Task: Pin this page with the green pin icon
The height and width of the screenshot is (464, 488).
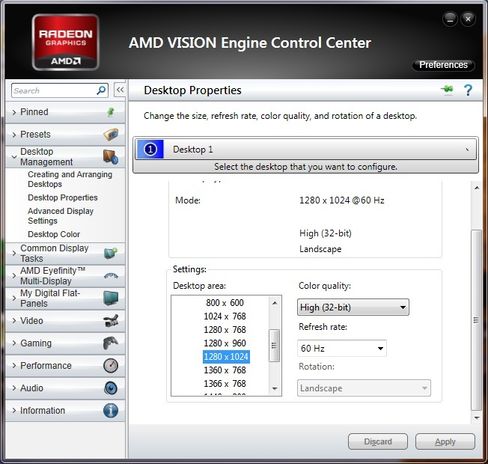Action: 447,90
